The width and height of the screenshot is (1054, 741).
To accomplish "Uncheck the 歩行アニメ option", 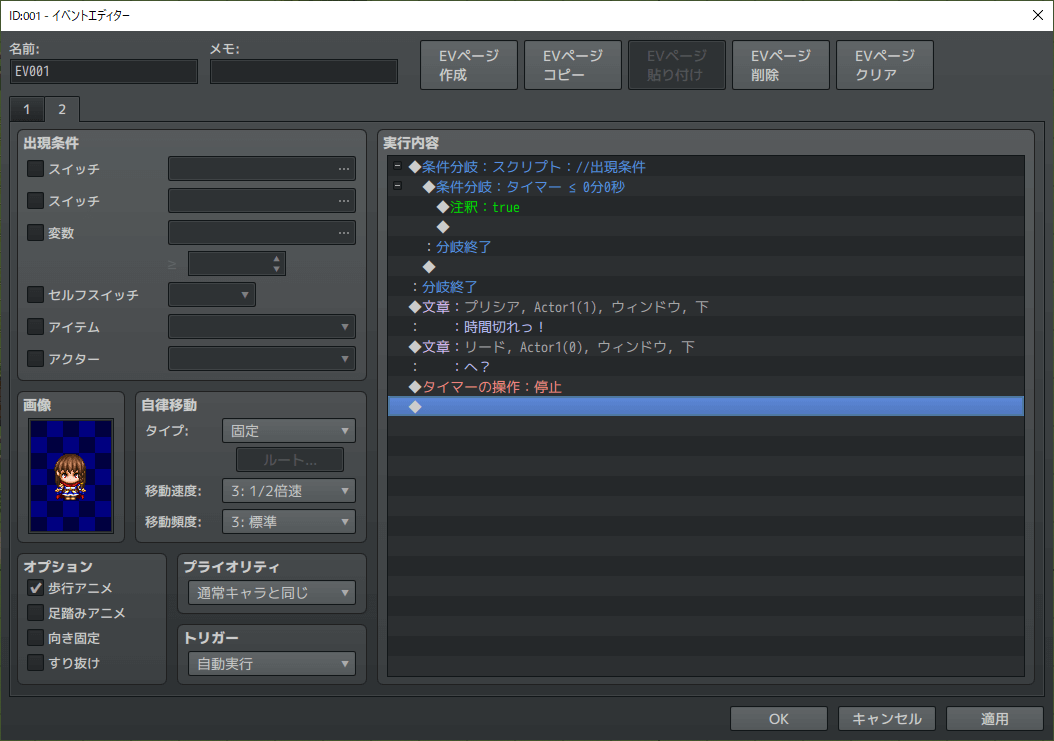I will pyautogui.click(x=36, y=588).
